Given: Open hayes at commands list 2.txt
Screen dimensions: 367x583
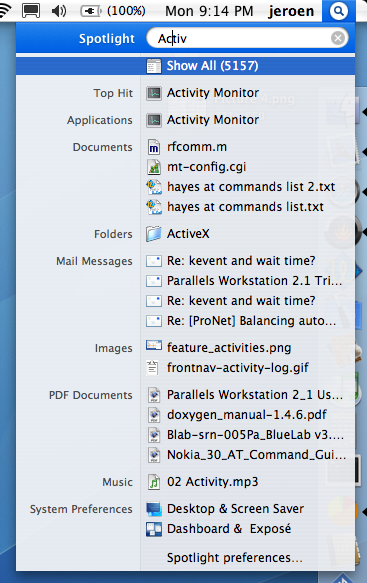Looking at the screenshot, I should click(251, 187).
